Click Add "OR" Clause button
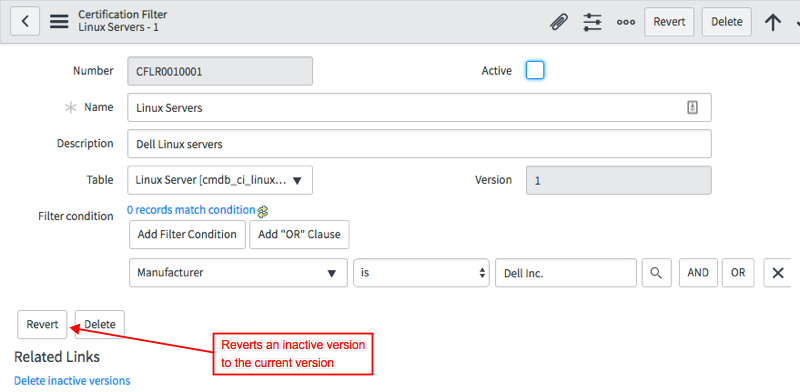800x392 pixels. [x=299, y=234]
